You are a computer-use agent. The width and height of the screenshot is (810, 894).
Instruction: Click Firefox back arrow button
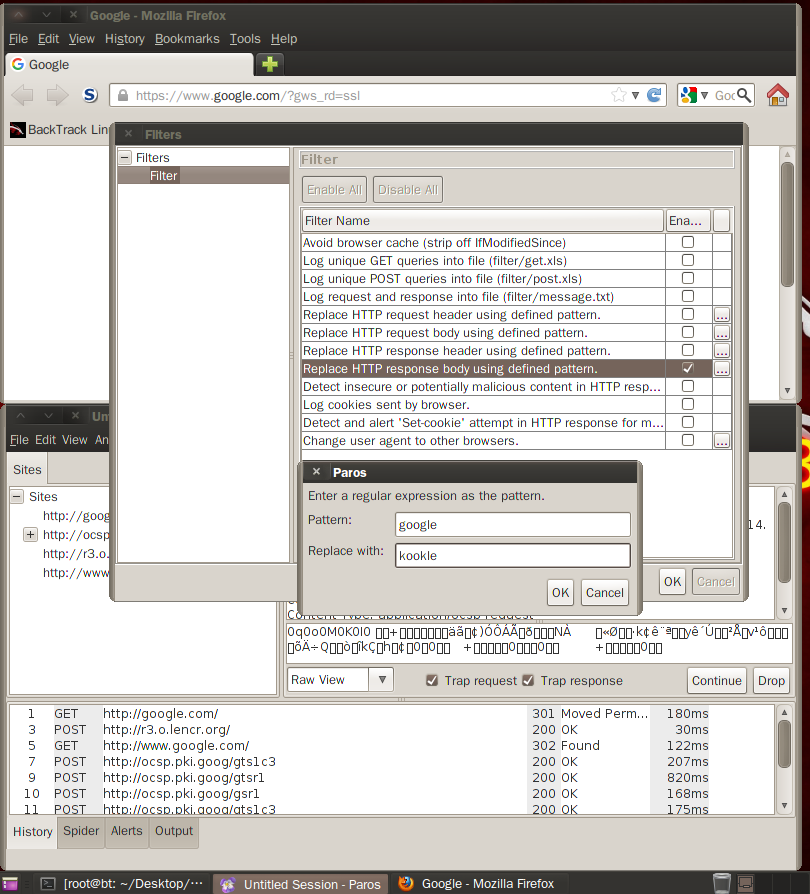pos(22,95)
